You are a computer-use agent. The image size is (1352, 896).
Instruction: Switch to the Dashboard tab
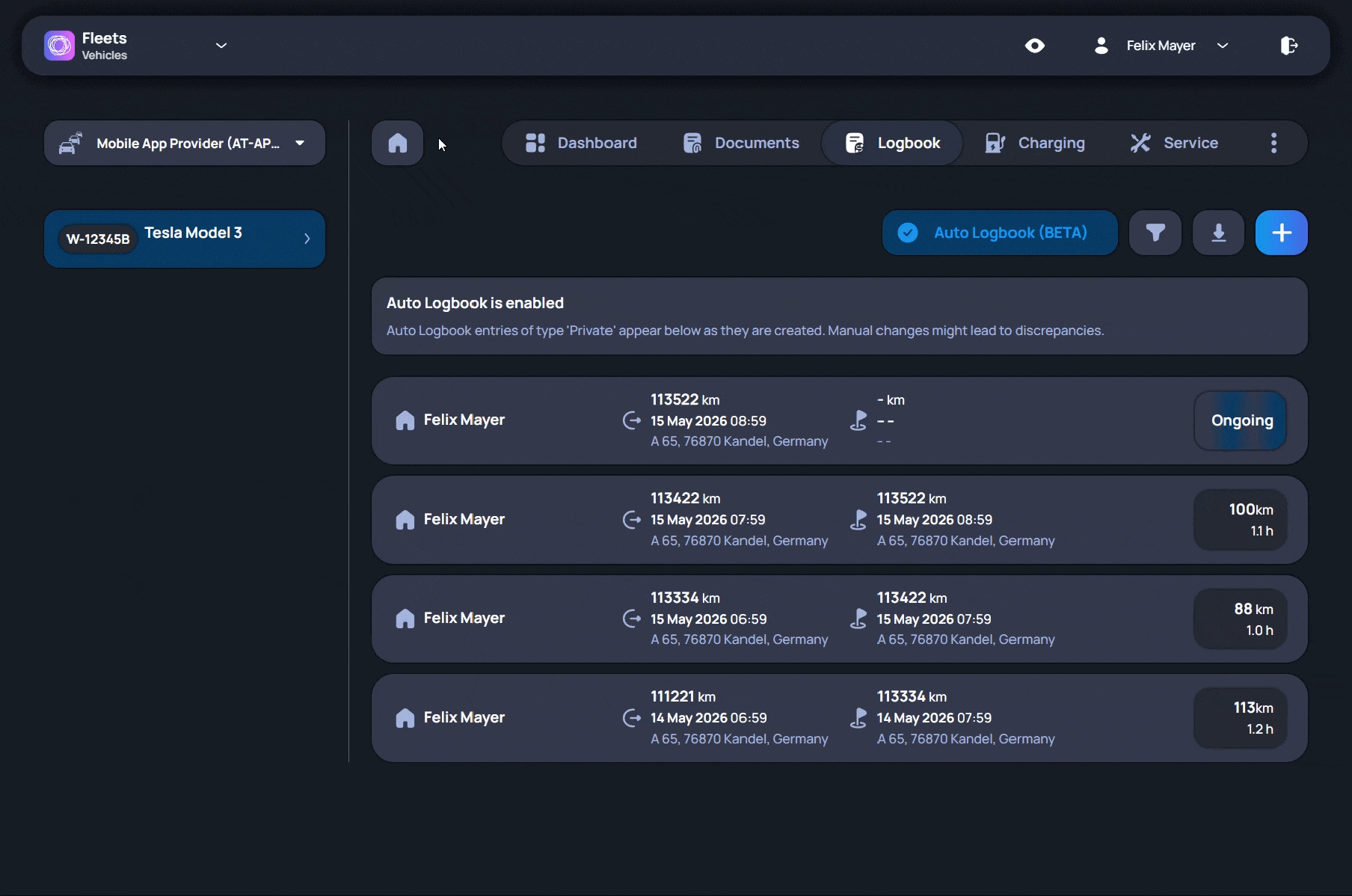click(582, 143)
